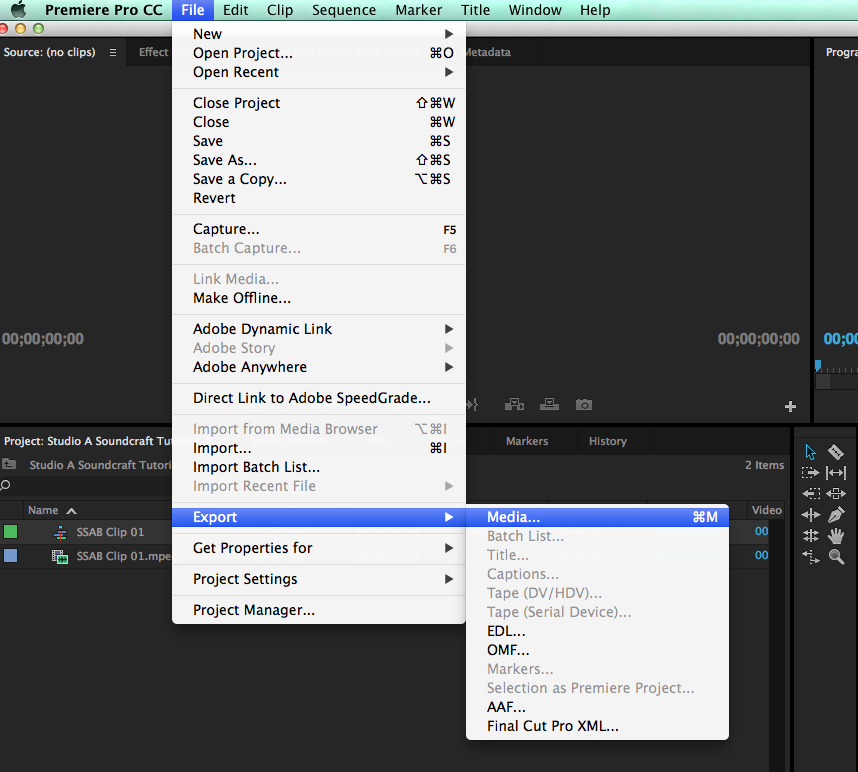Click the SSAB Clip 01.mpeg clip icon

coord(60,557)
